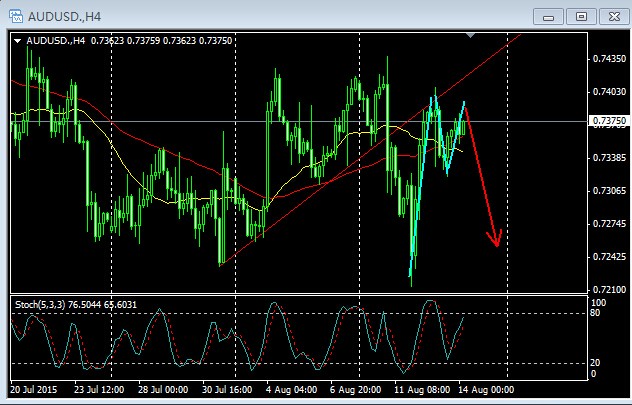Expand the chart dropdown triangle beside AUDUSD.,H4
This screenshot has width=632, height=405.
18,41
